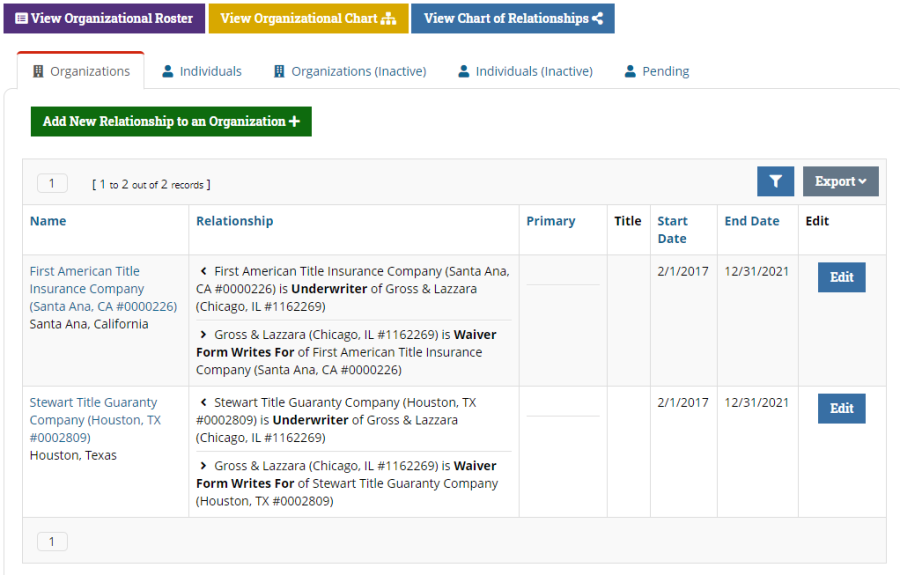Click page 1 at bottom of table
The height and width of the screenshot is (575, 900).
pyautogui.click(x=52, y=541)
